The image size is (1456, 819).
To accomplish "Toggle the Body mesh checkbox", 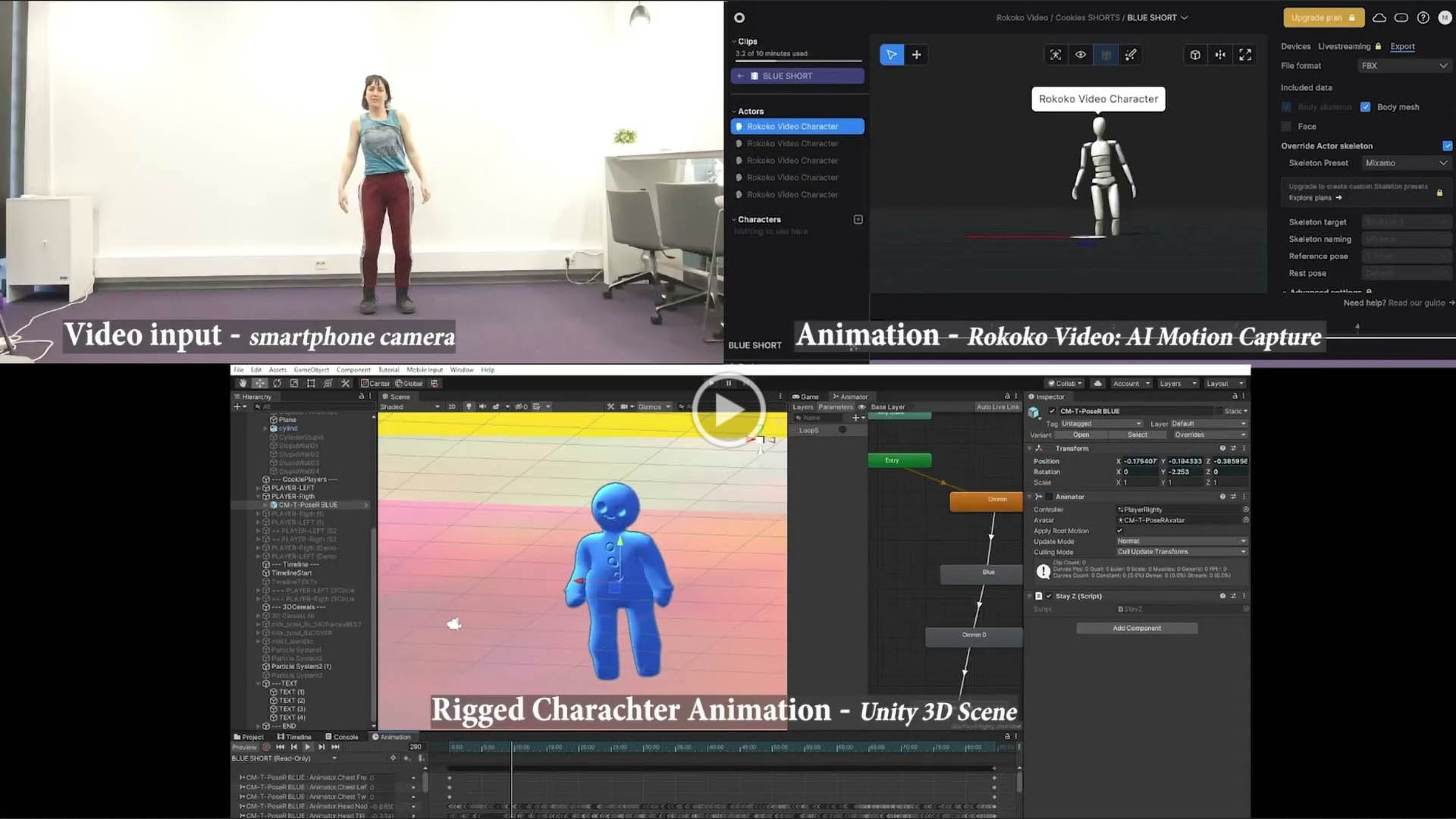I will tap(1365, 107).
